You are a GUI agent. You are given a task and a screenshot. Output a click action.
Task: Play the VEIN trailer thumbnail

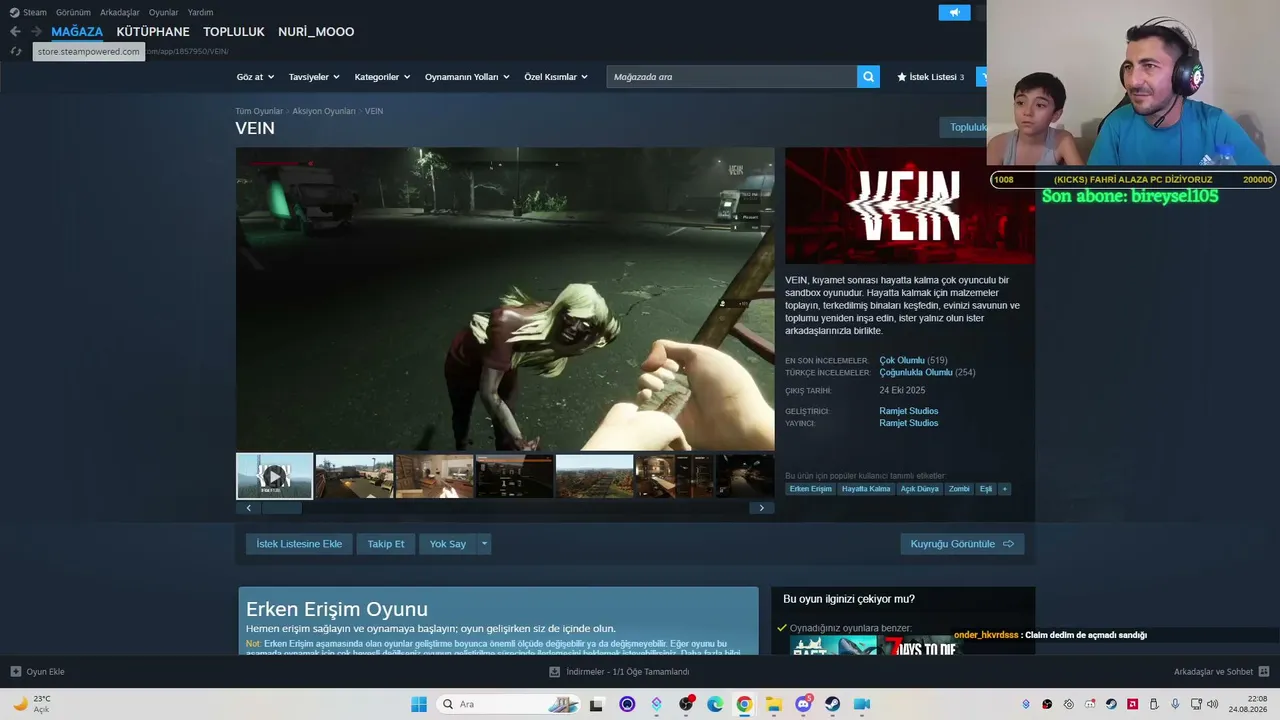coord(274,476)
